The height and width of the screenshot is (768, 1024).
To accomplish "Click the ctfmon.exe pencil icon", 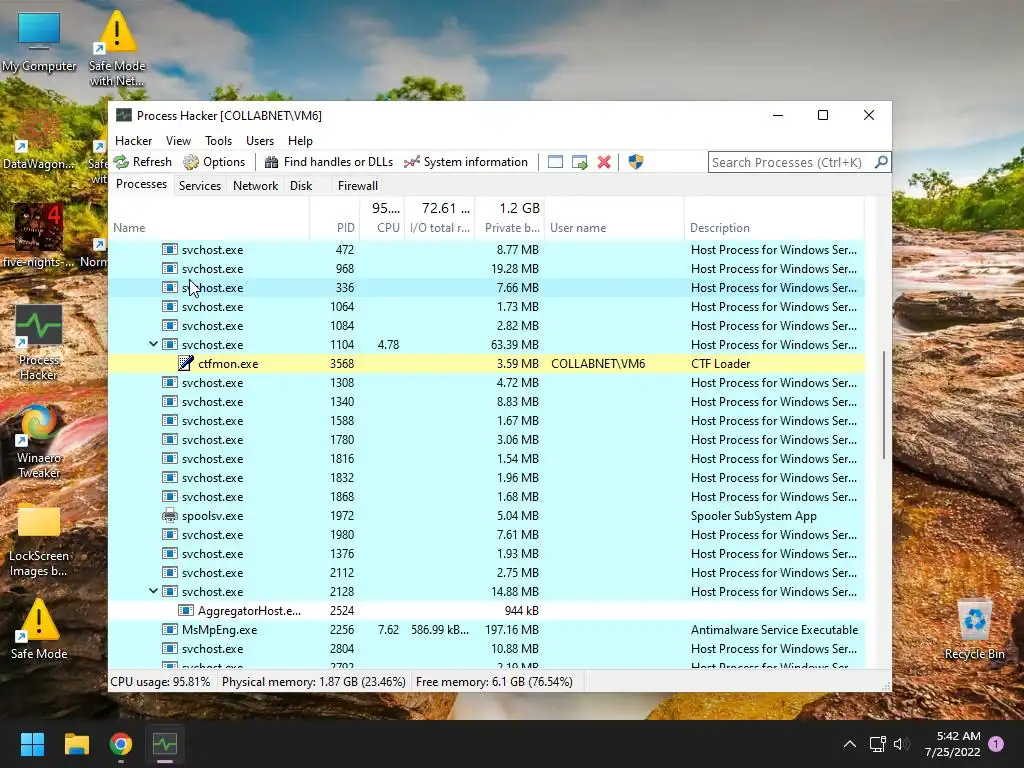I will 185,363.
